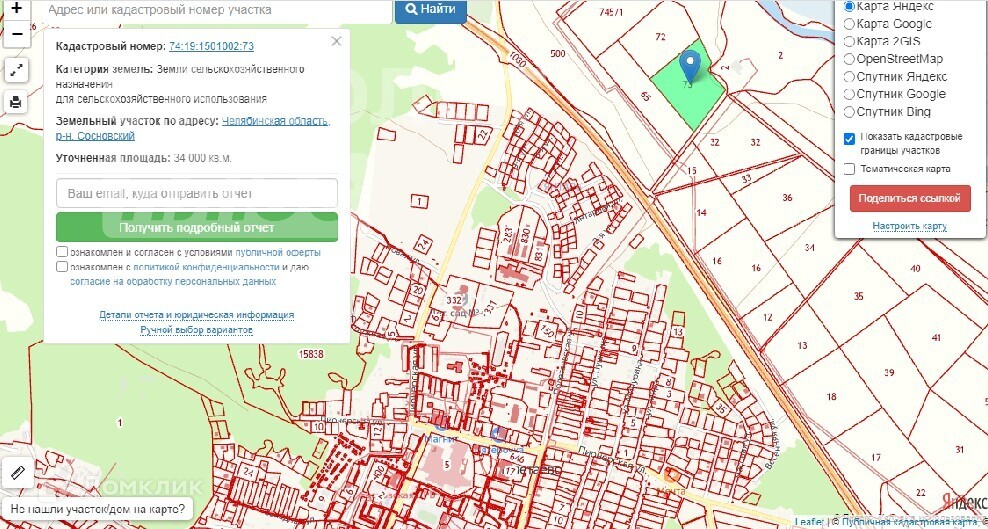Screen dimensions: 988x529
Task: Click parcel labeled 41 on map
Action: [x=936, y=337]
